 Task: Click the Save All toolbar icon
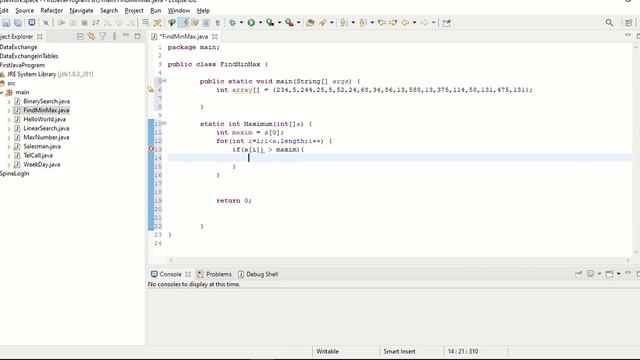[x=18, y=23]
